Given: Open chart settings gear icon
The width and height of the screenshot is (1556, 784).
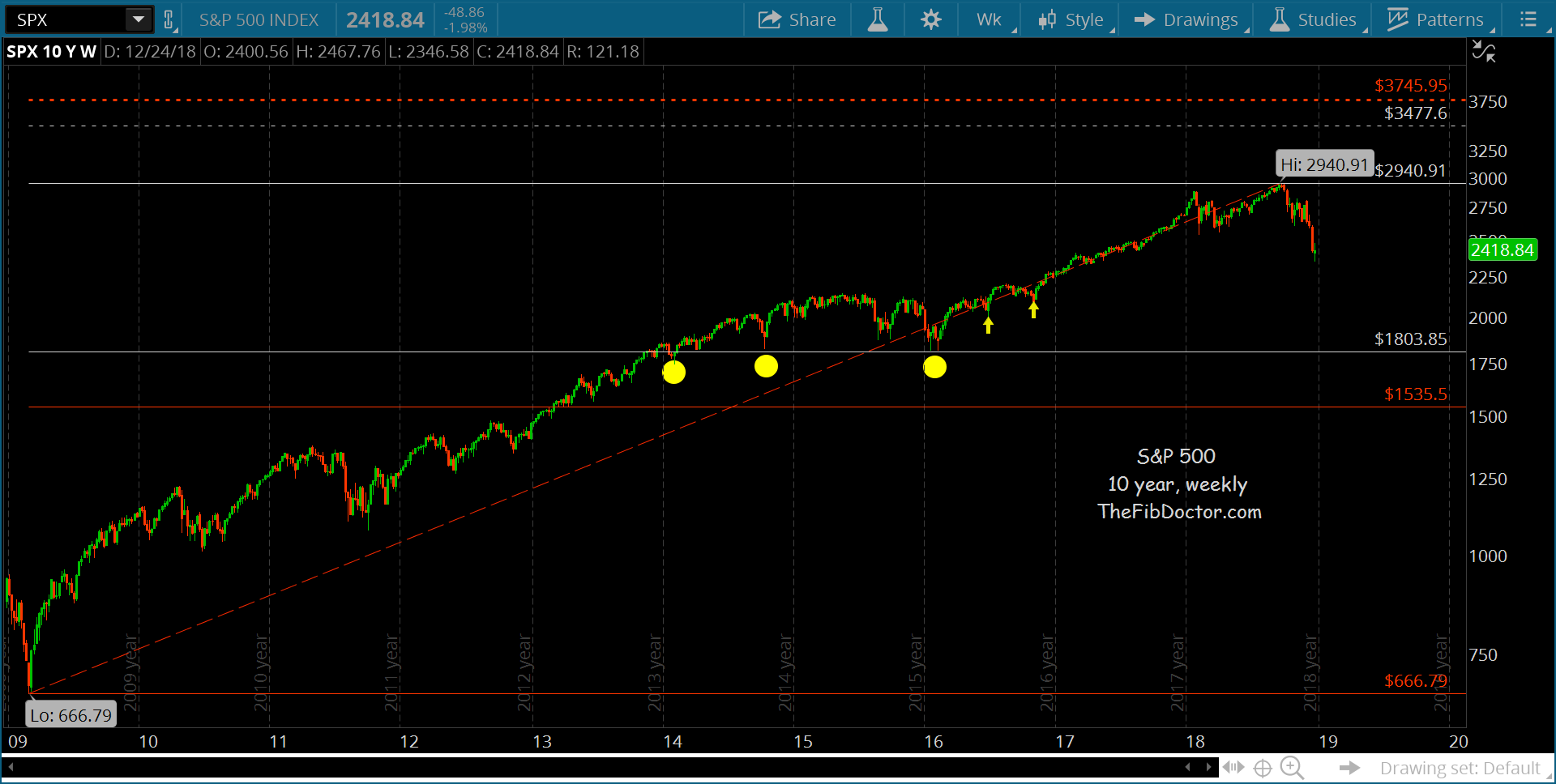Looking at the screenshot, I should tap(931, 19).
